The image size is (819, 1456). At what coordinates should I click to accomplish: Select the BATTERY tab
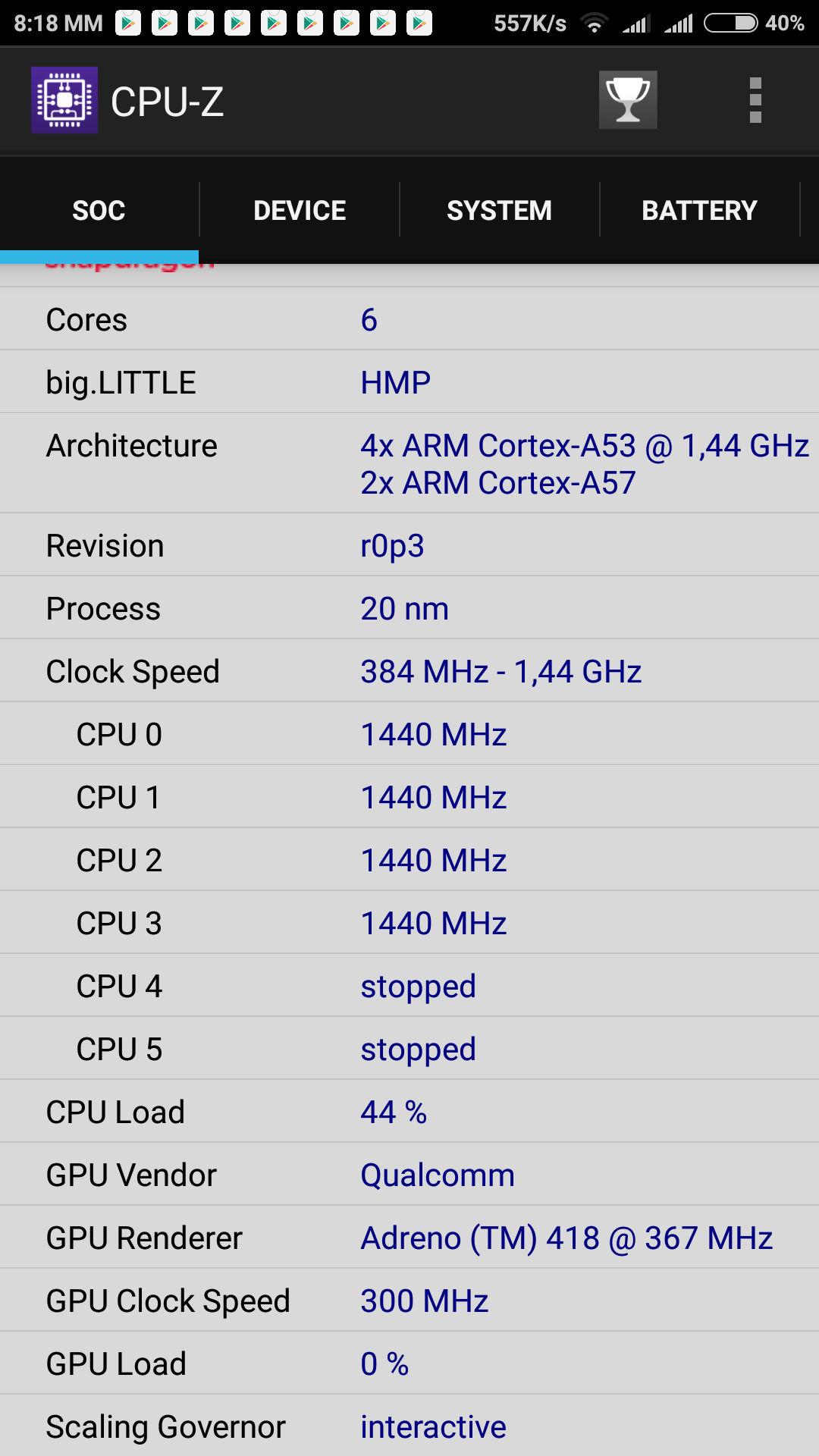click(x=699, y=210)
